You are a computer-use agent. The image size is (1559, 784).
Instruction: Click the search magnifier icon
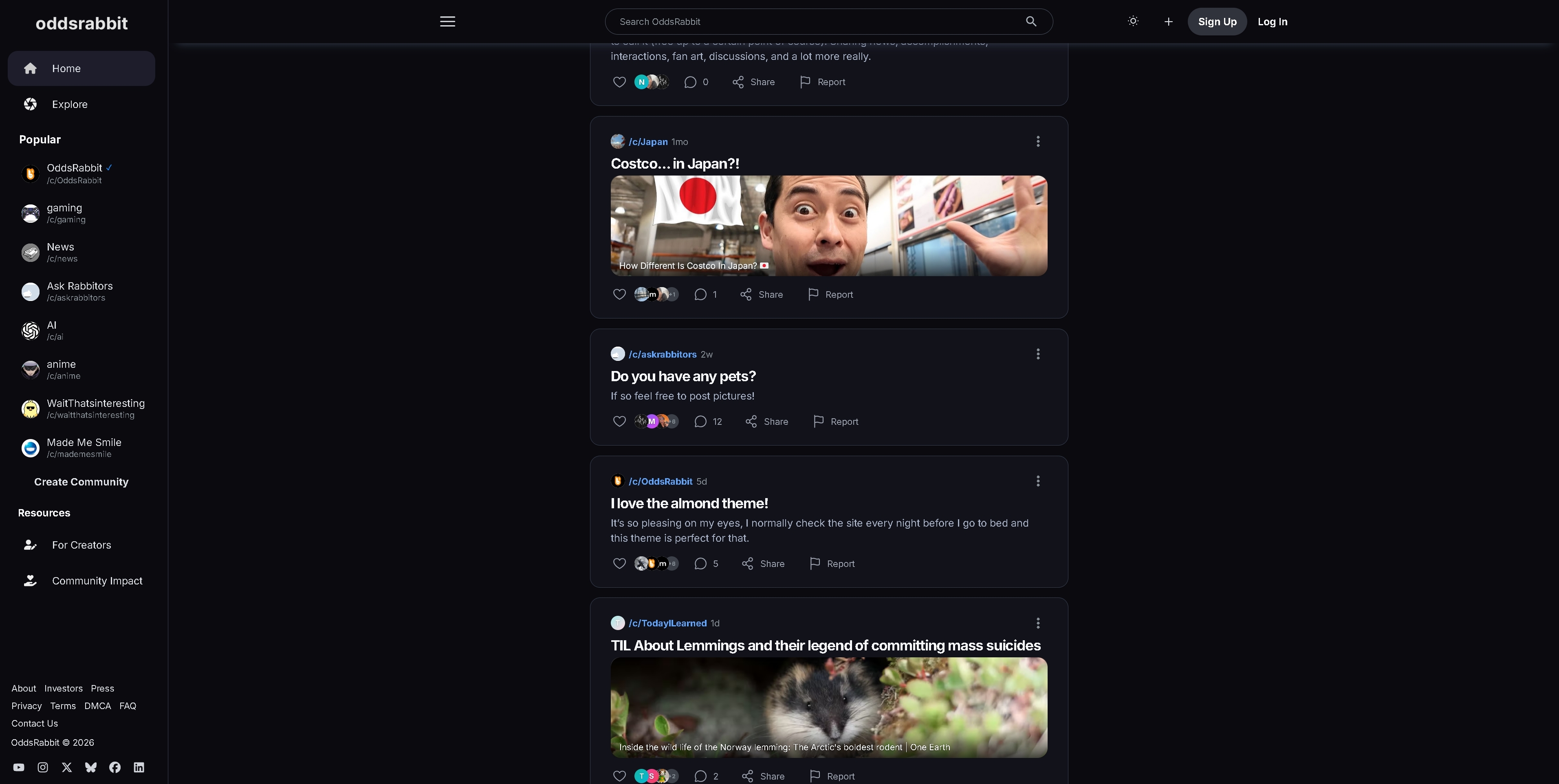tap(1031, 21)
